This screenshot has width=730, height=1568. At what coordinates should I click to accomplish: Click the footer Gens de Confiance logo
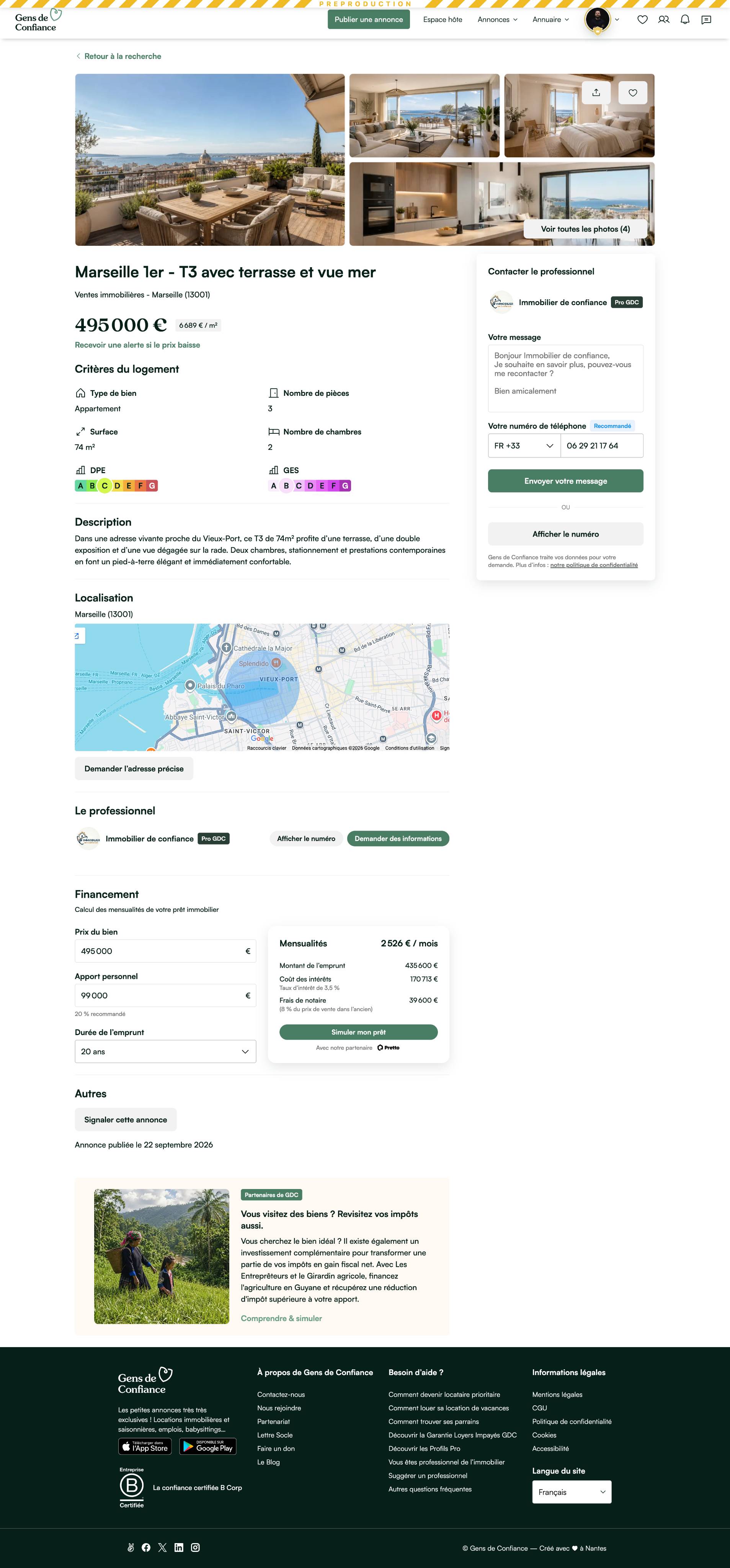145,1380
